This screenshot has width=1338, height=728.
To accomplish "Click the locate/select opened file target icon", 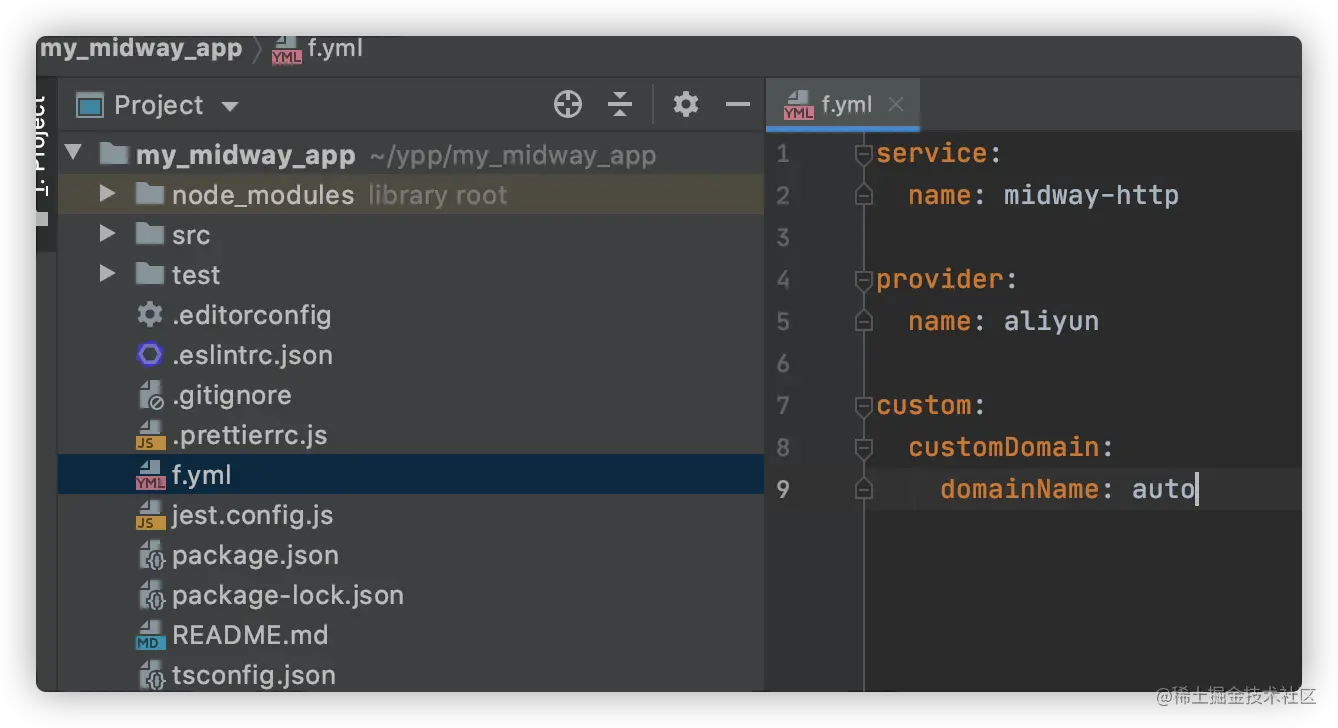I will [x=568, y=104].
